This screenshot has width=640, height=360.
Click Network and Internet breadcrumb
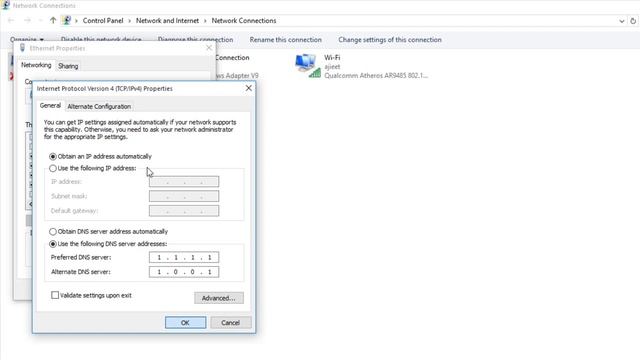167,20
